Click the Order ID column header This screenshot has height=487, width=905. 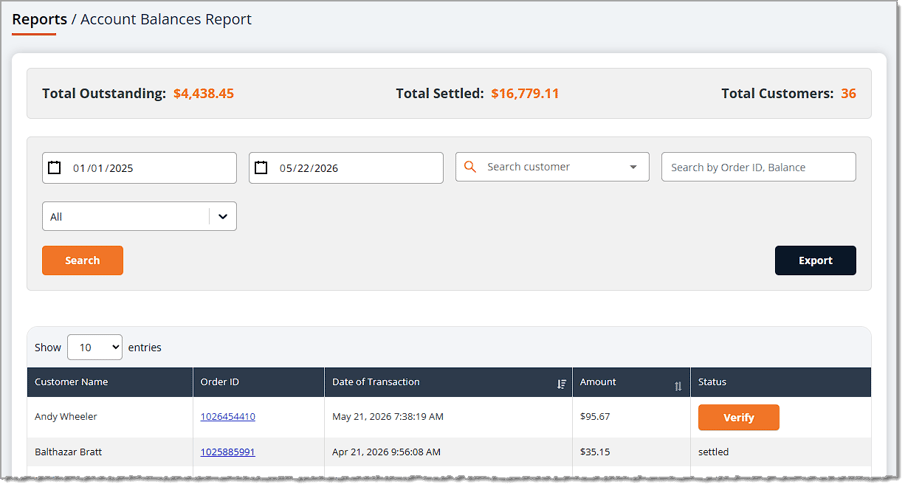[259, 382]
